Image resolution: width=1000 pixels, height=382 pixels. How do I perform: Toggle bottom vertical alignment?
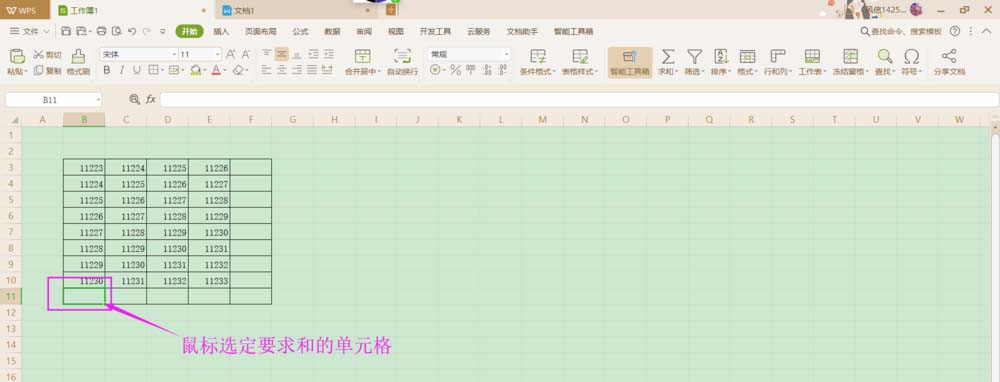click(297, 55)
